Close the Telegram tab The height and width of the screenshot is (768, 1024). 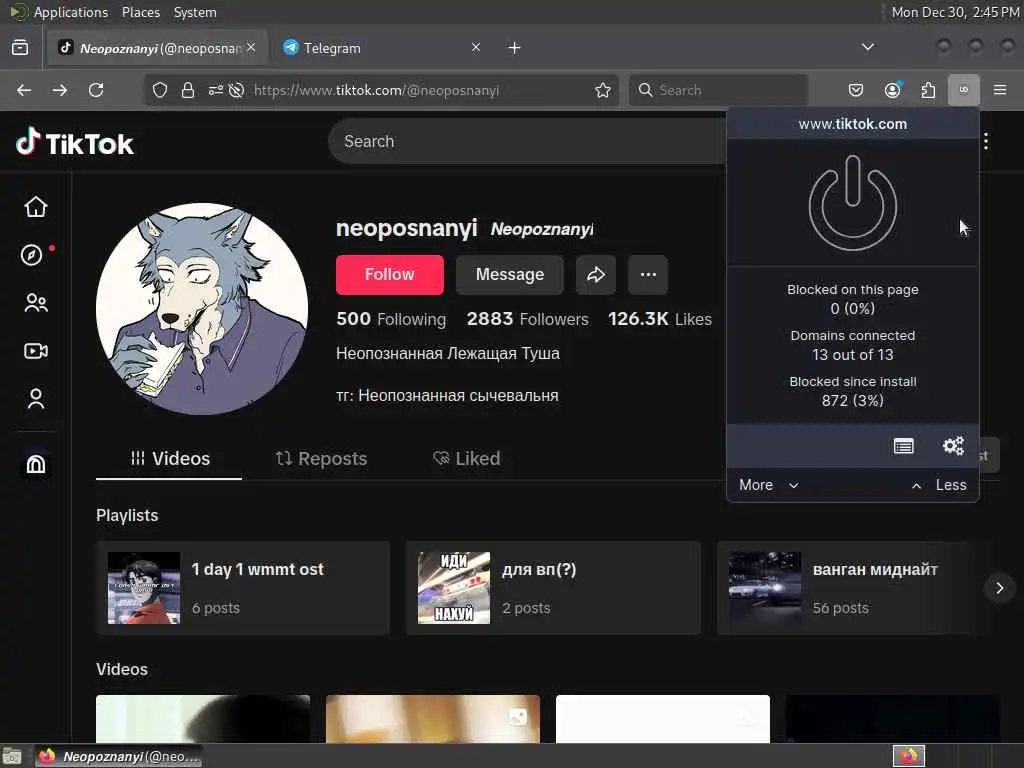[x=476, y=47]
